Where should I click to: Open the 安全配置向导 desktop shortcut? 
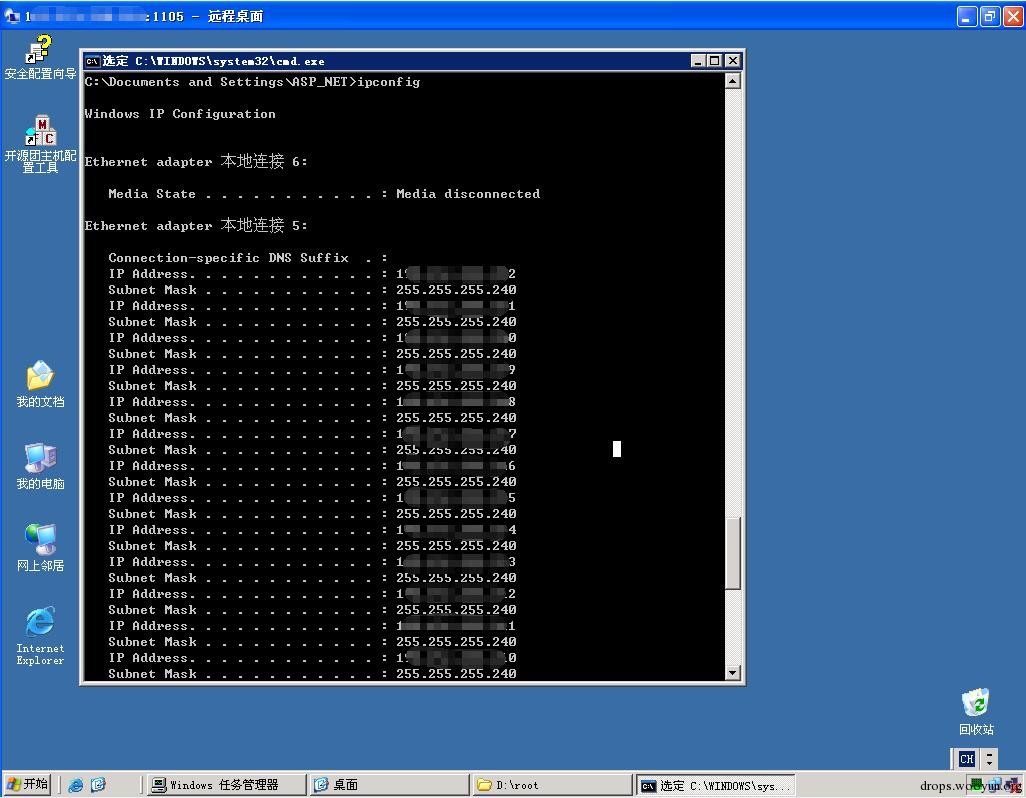pos(39,58)
